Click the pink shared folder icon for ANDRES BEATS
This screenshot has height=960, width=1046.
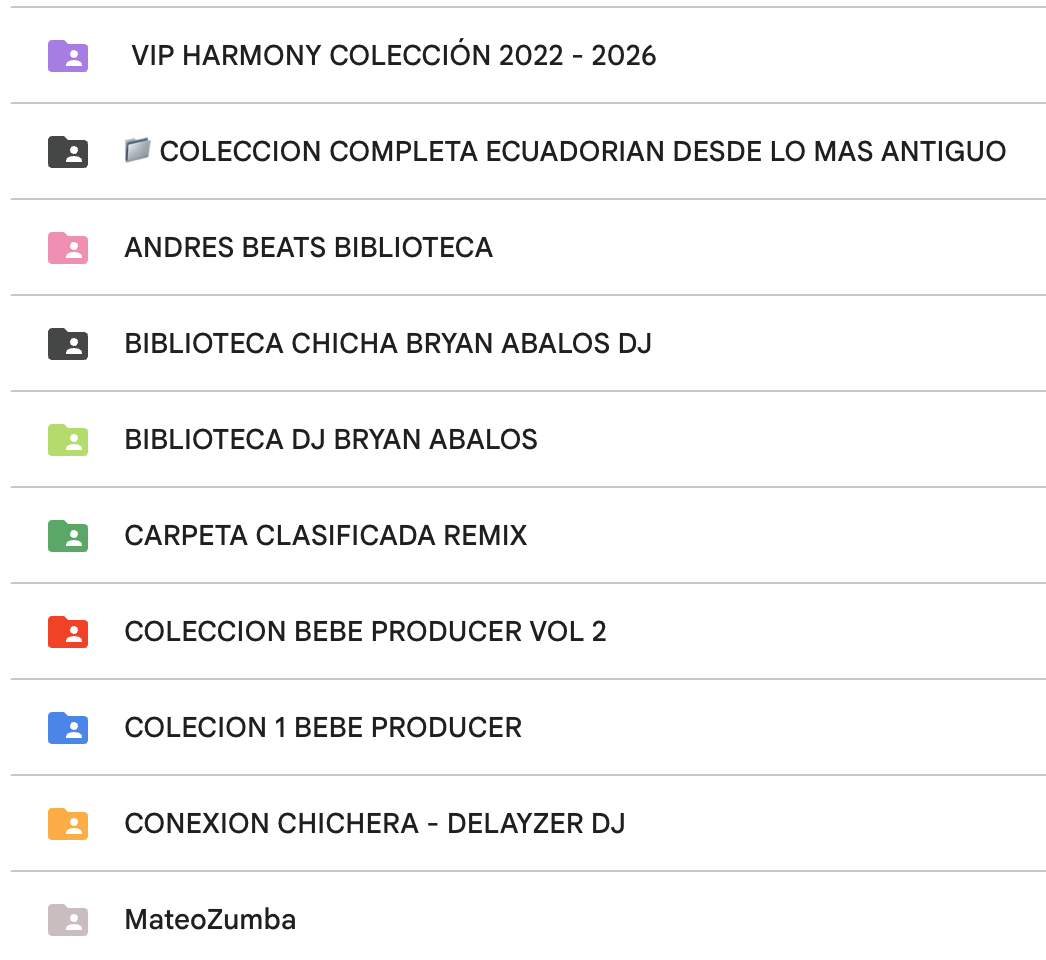[67, 248]
